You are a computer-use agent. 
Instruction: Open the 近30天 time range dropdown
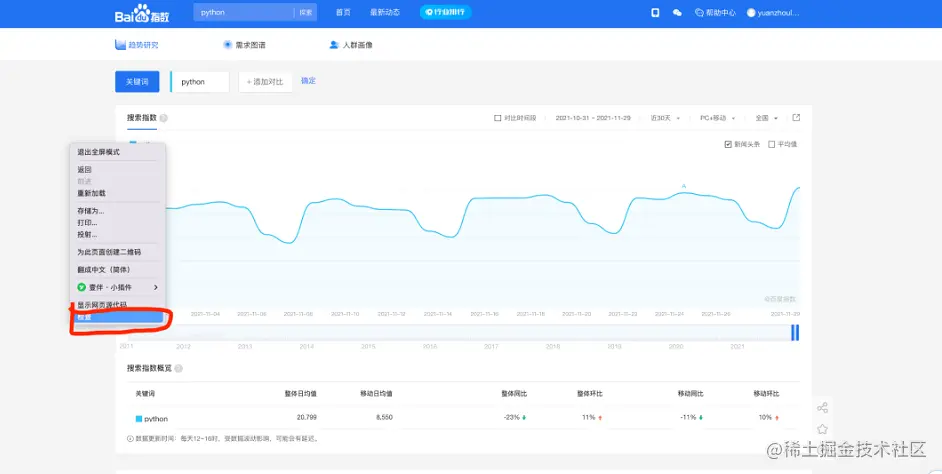(x=666, y=118)
